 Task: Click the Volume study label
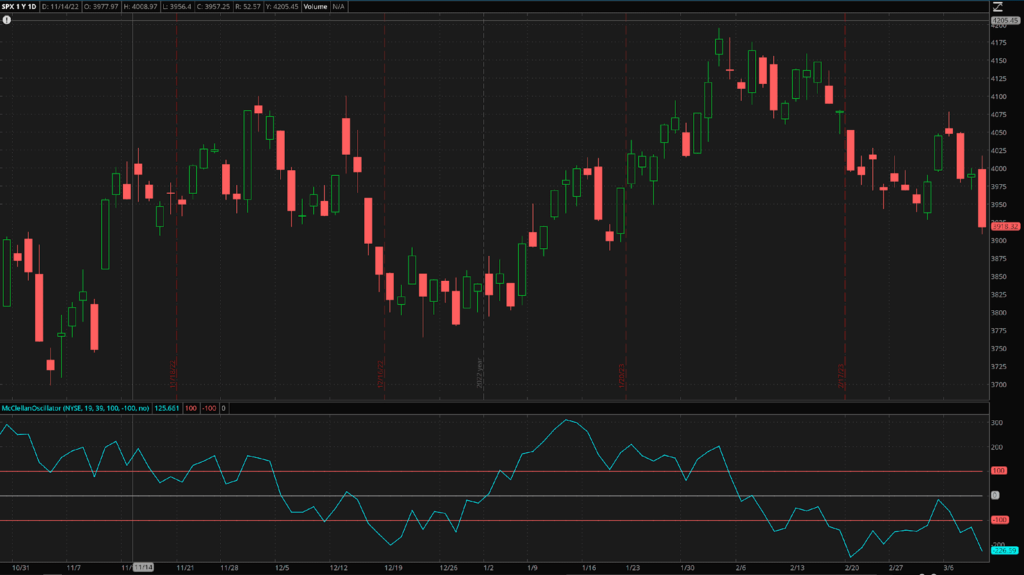point(315,7)
